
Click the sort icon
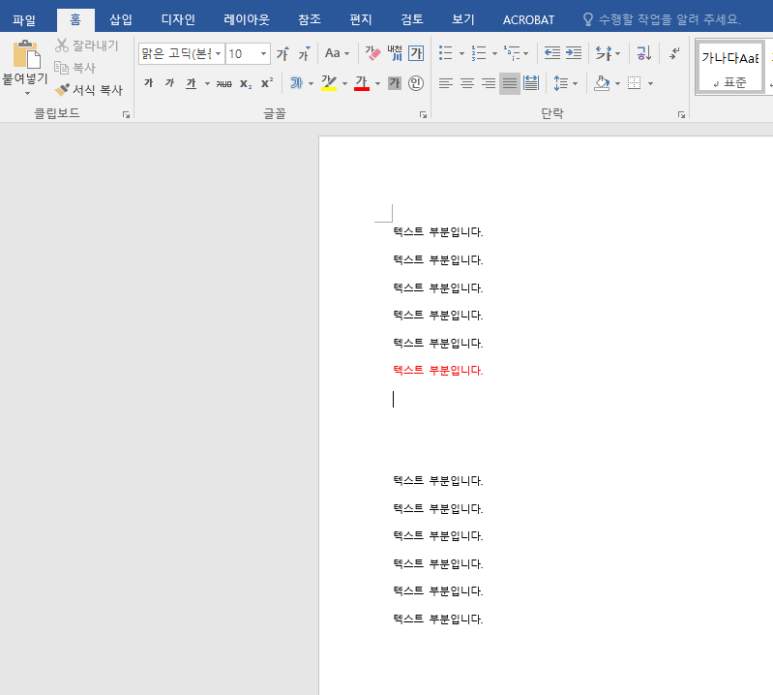pos(644,53)
